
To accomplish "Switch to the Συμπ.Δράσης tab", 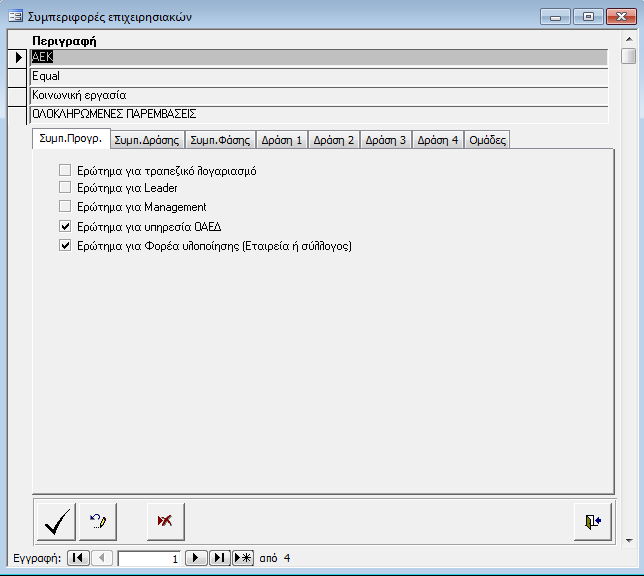I will click(x=146, y=140).
